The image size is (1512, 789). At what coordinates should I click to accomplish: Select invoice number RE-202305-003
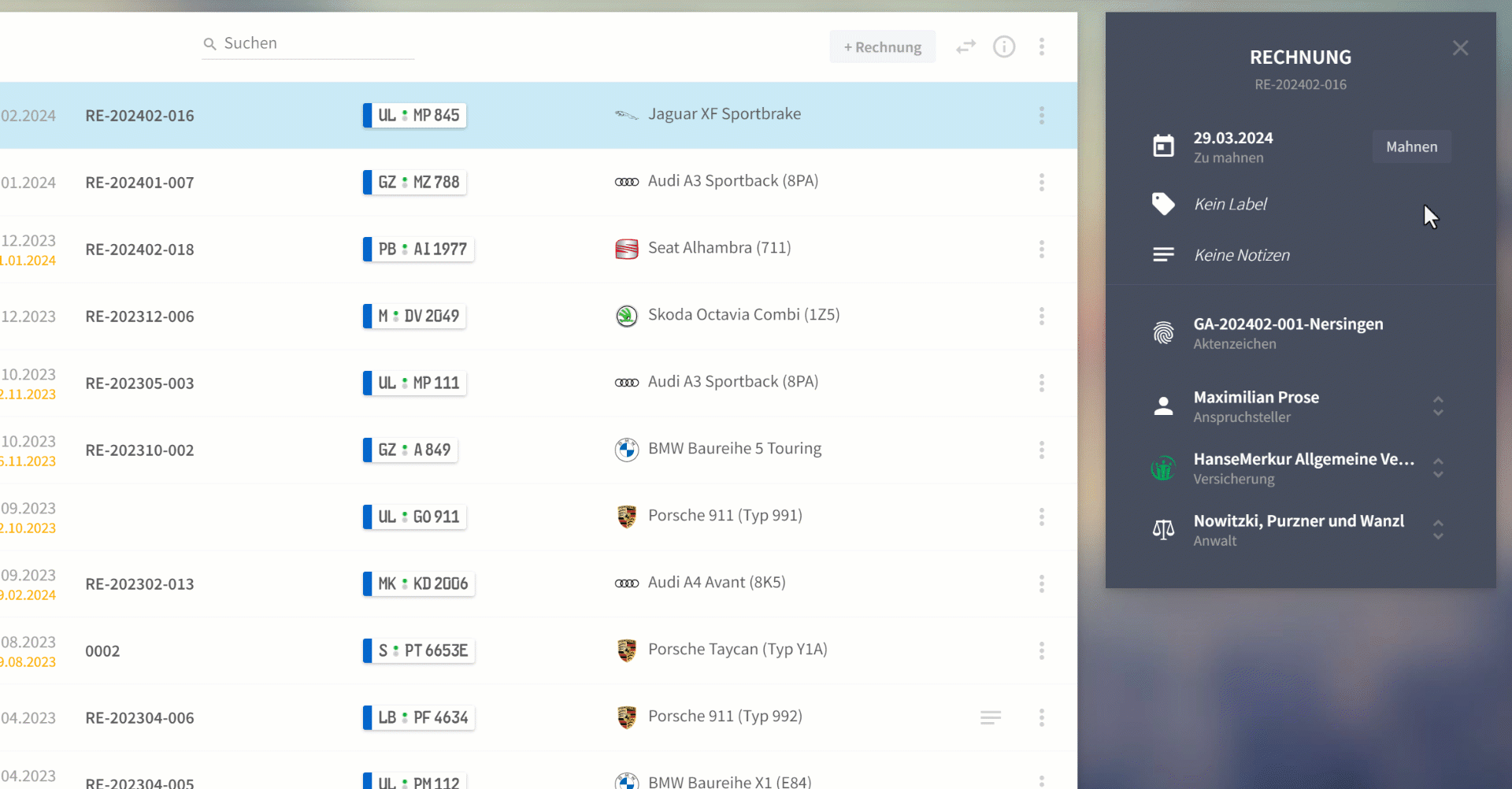point(139,383)
